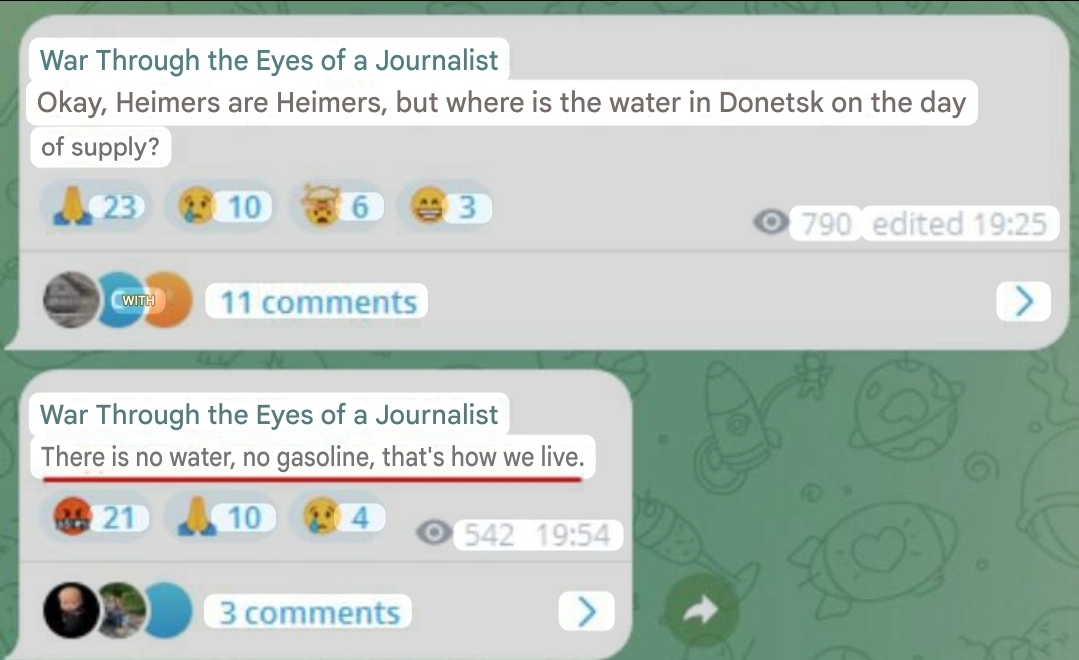Expand comments with the second post's chevron
The width and height of the screenshot is (1079, 660).
coord(586,611)
